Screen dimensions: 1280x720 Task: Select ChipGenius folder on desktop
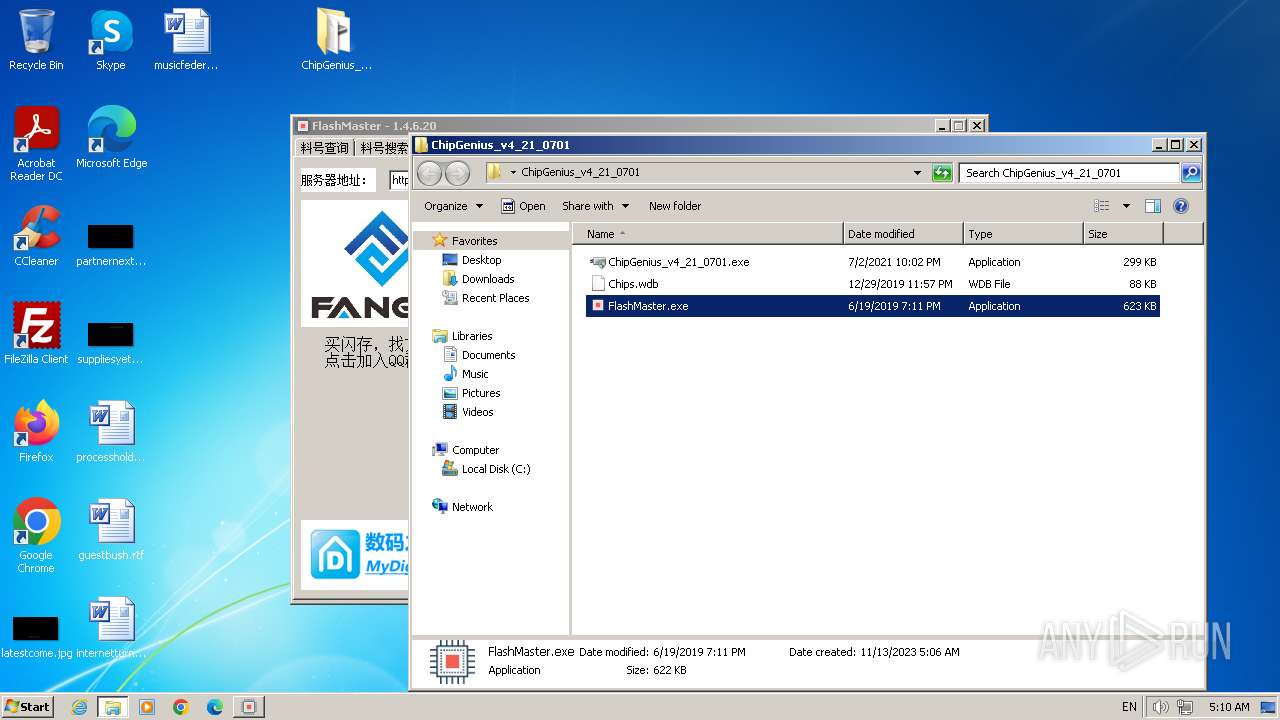[x=336, y=40]
